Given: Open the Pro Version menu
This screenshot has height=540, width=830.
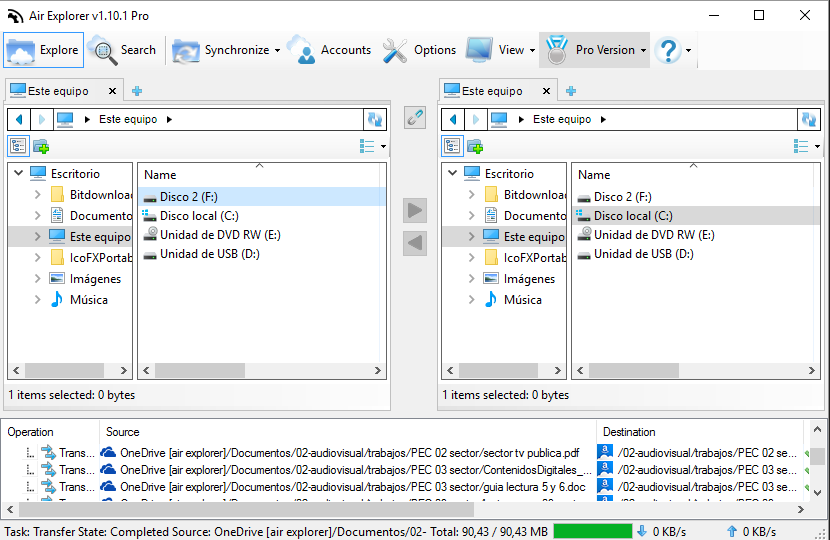Looking at the screenshot, I should 594,50.
